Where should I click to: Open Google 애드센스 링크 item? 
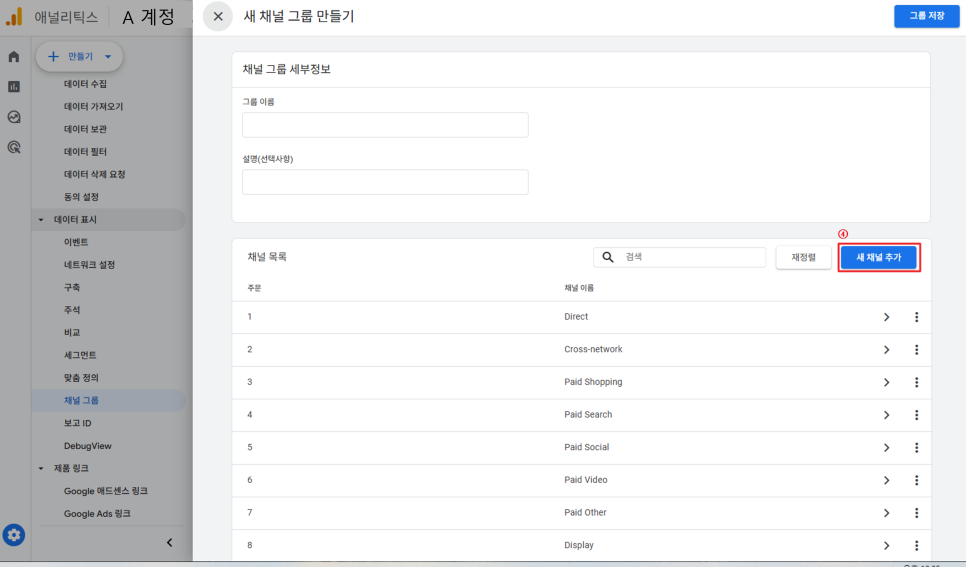pos(106,491)
